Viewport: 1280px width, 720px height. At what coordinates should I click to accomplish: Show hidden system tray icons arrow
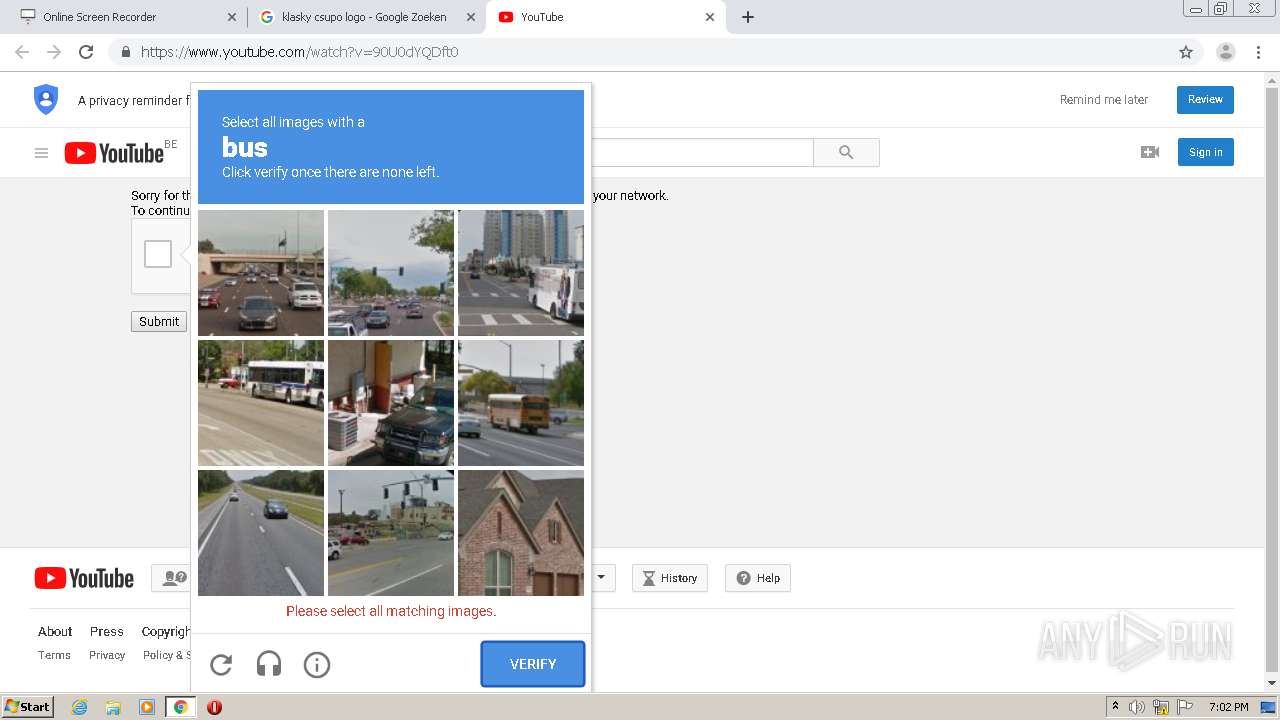[1116, 707]
